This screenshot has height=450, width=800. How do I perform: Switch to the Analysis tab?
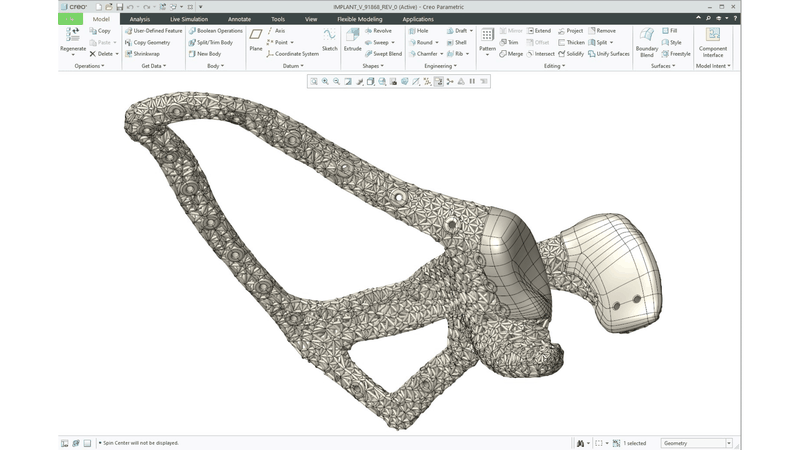click(139, 19)
